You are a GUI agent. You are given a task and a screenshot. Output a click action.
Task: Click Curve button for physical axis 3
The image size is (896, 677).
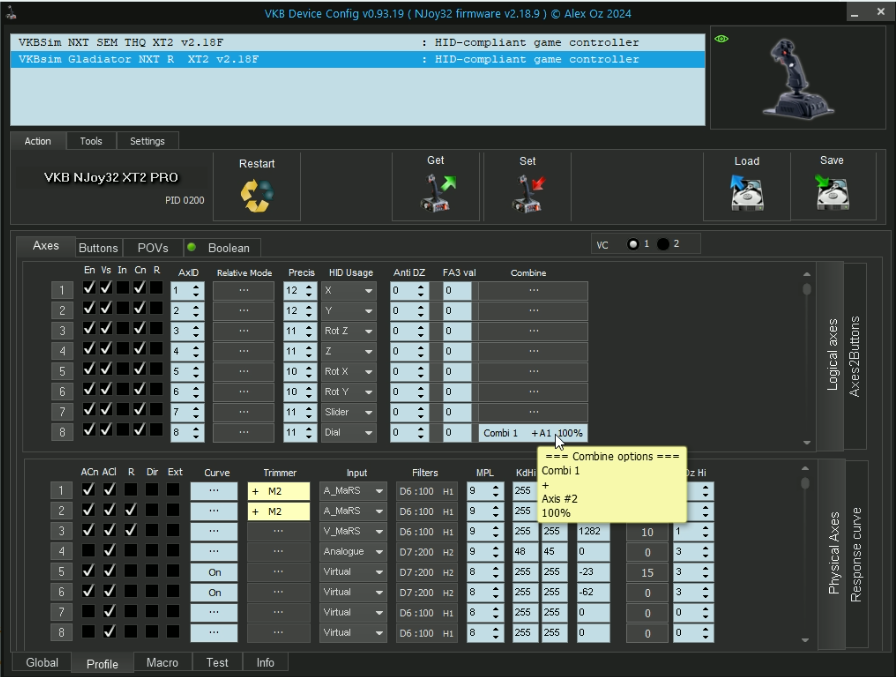pyautogui.click(x=214, y=531)
